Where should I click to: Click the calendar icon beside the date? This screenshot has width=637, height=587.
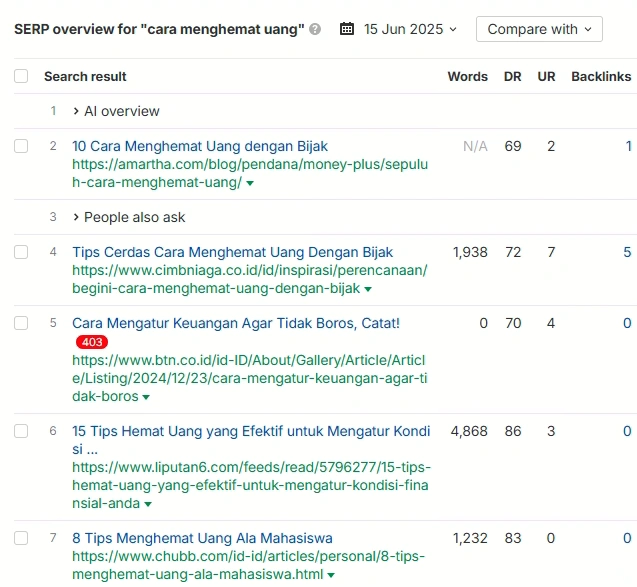coord(347,29)
